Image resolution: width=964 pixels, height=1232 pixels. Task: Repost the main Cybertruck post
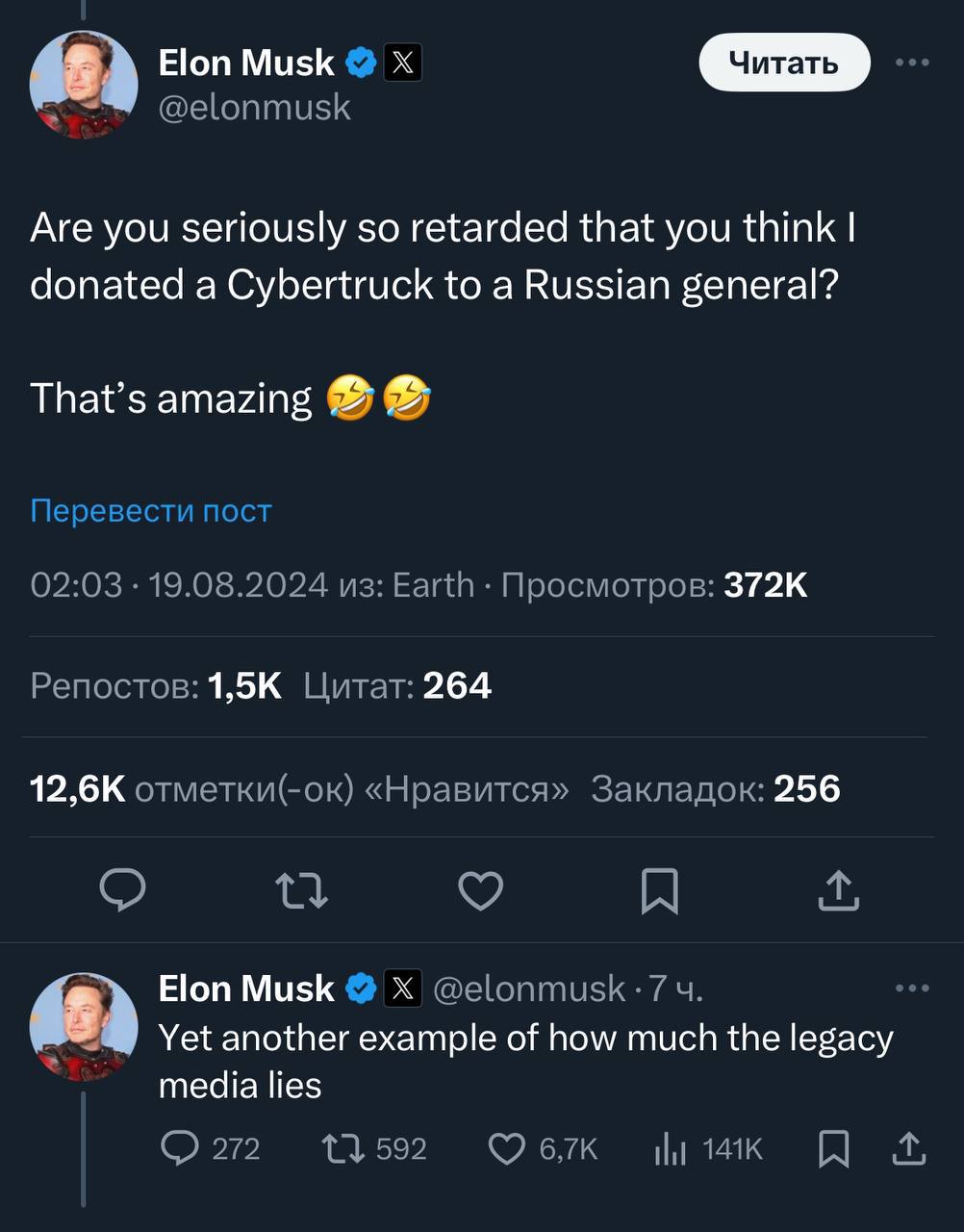tap(302, 890)
